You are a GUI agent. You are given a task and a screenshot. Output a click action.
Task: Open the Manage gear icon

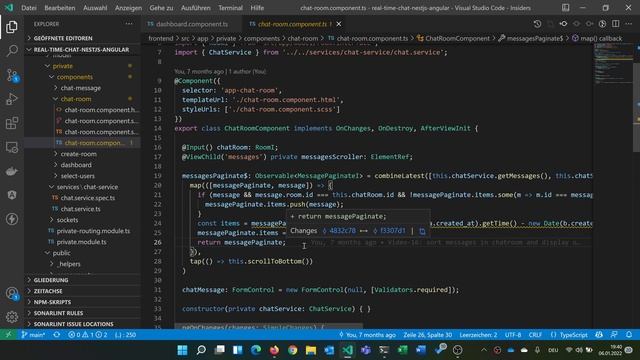tap(12, 317)
